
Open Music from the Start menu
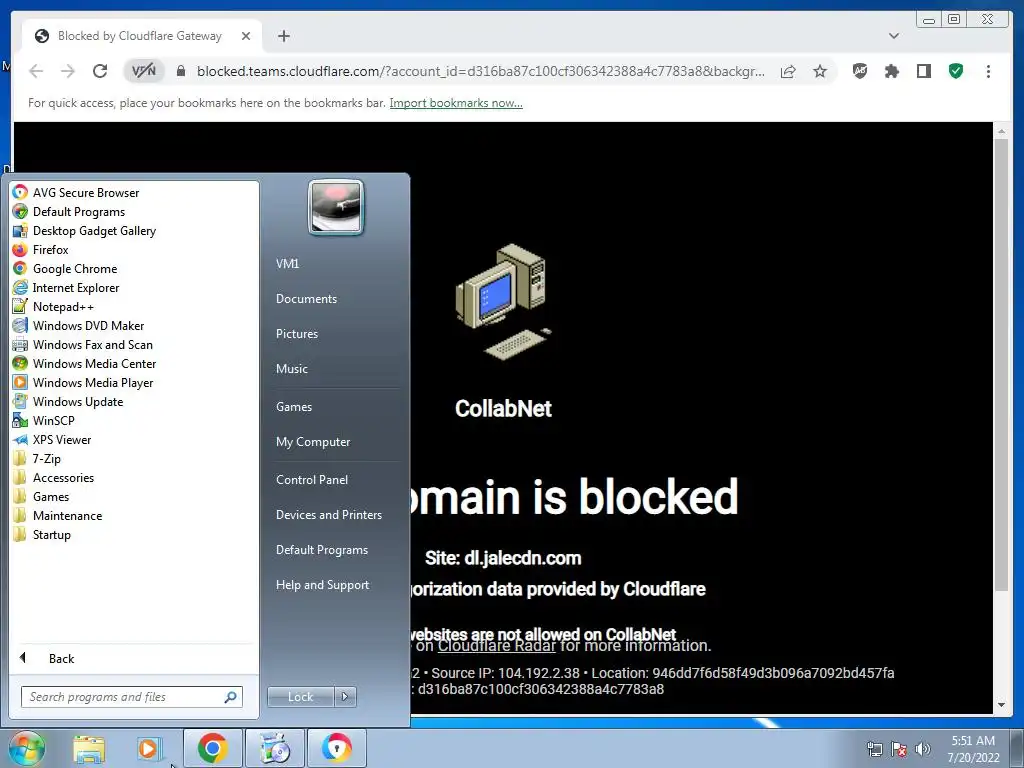click(291, 369)
